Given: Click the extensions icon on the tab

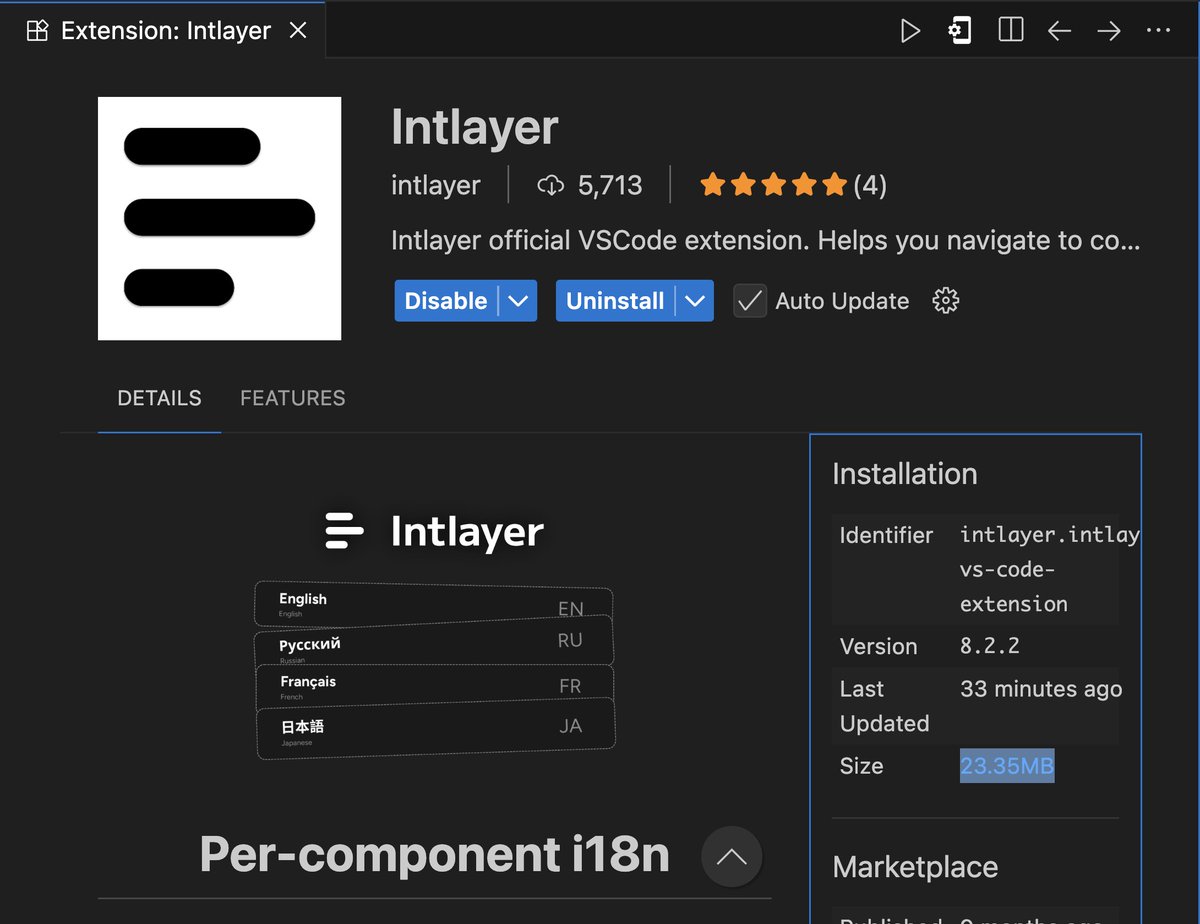Looking at the screenshot, I should [x=37, y=31].
